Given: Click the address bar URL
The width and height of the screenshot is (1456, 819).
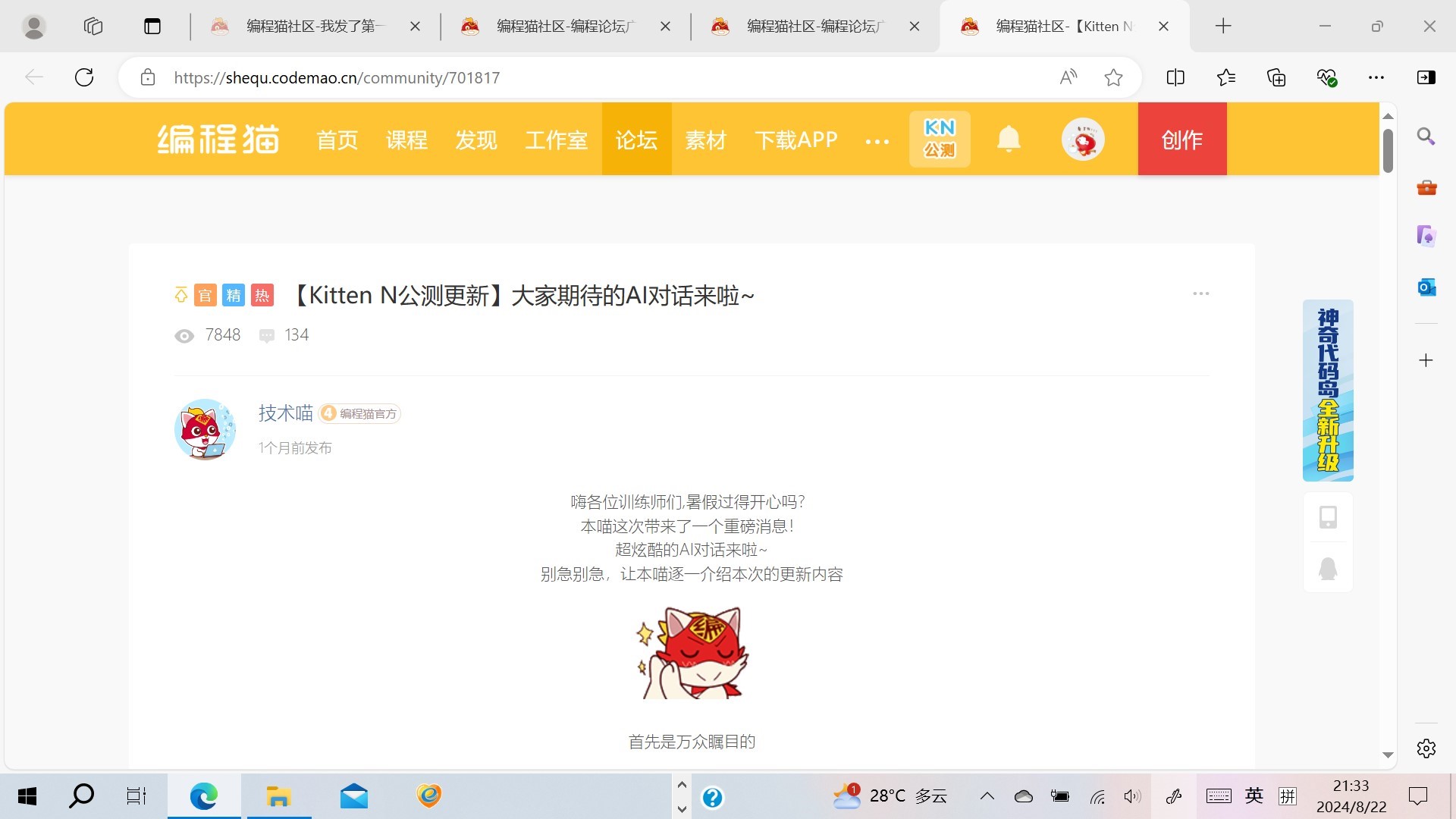Looking at the screenshot, I should coord(337,77).
